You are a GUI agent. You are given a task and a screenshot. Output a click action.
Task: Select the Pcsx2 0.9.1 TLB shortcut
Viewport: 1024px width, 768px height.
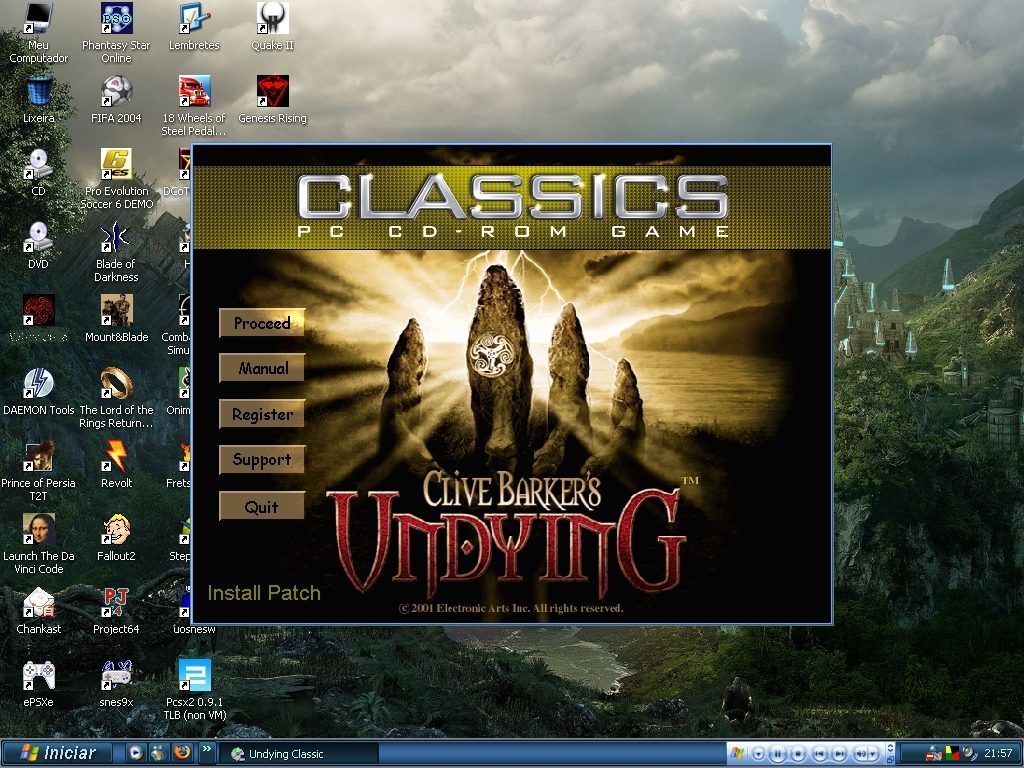coord(194,690)
